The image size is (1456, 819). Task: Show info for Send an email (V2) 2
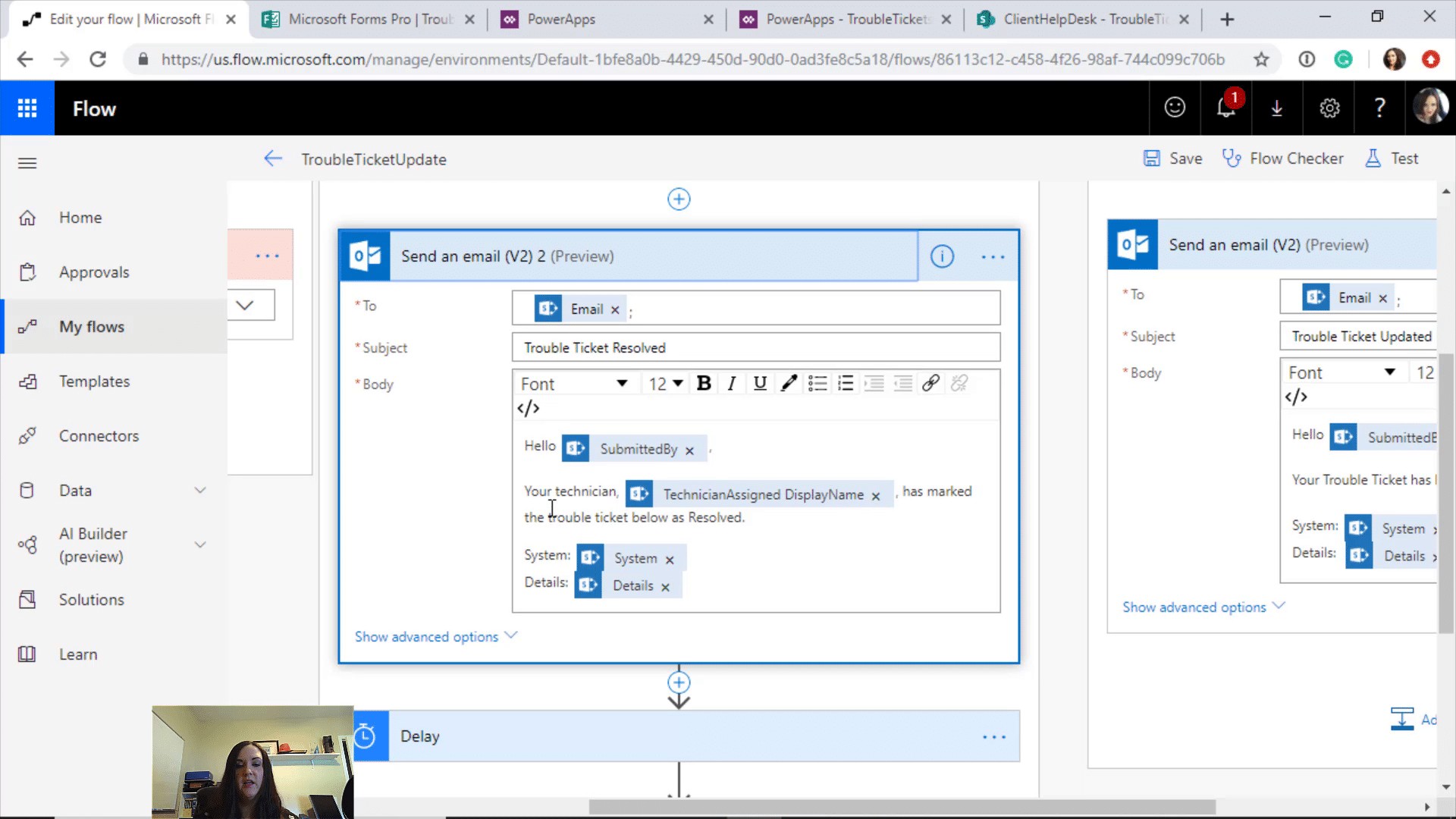942,256
